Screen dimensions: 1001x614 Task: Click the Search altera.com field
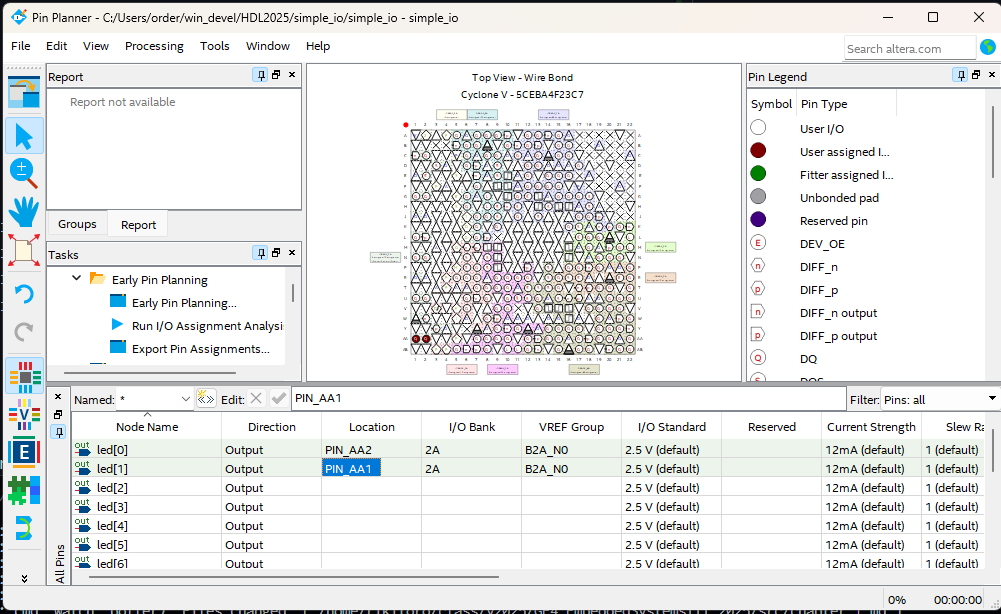click(x=910, y=49)
